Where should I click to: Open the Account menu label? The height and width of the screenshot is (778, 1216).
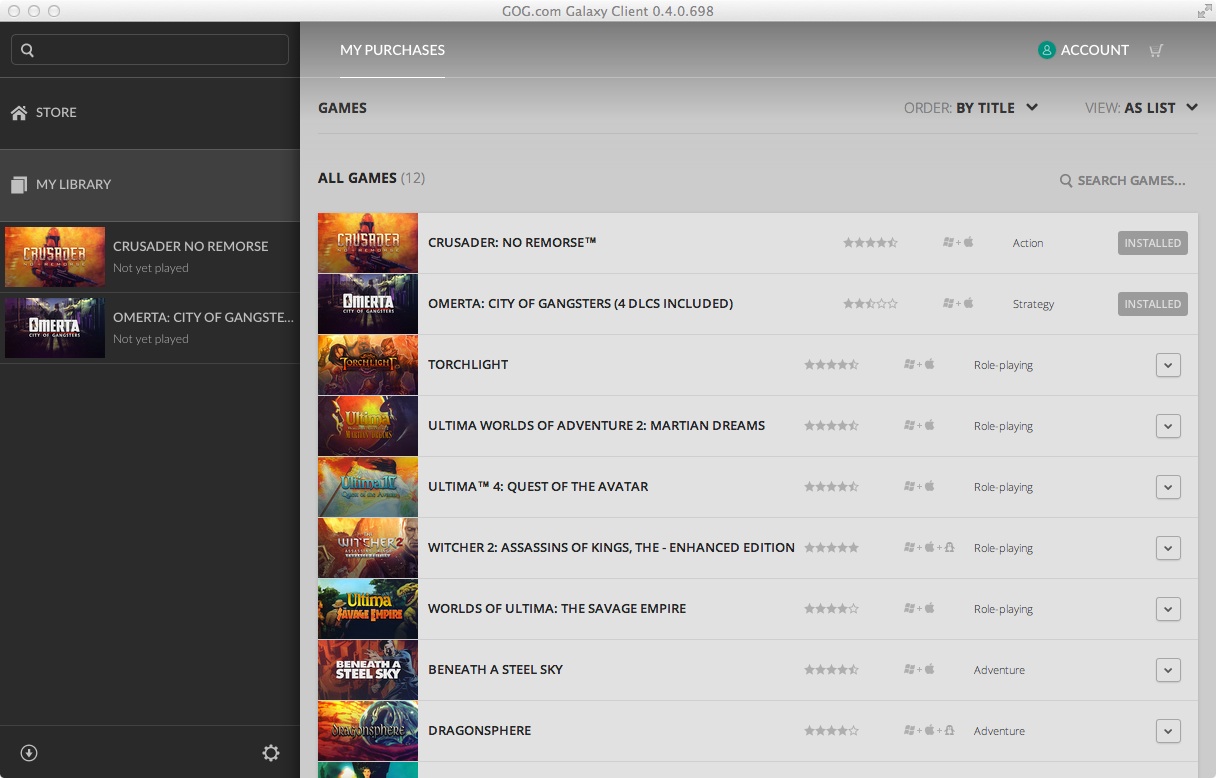click(1095, 50)
